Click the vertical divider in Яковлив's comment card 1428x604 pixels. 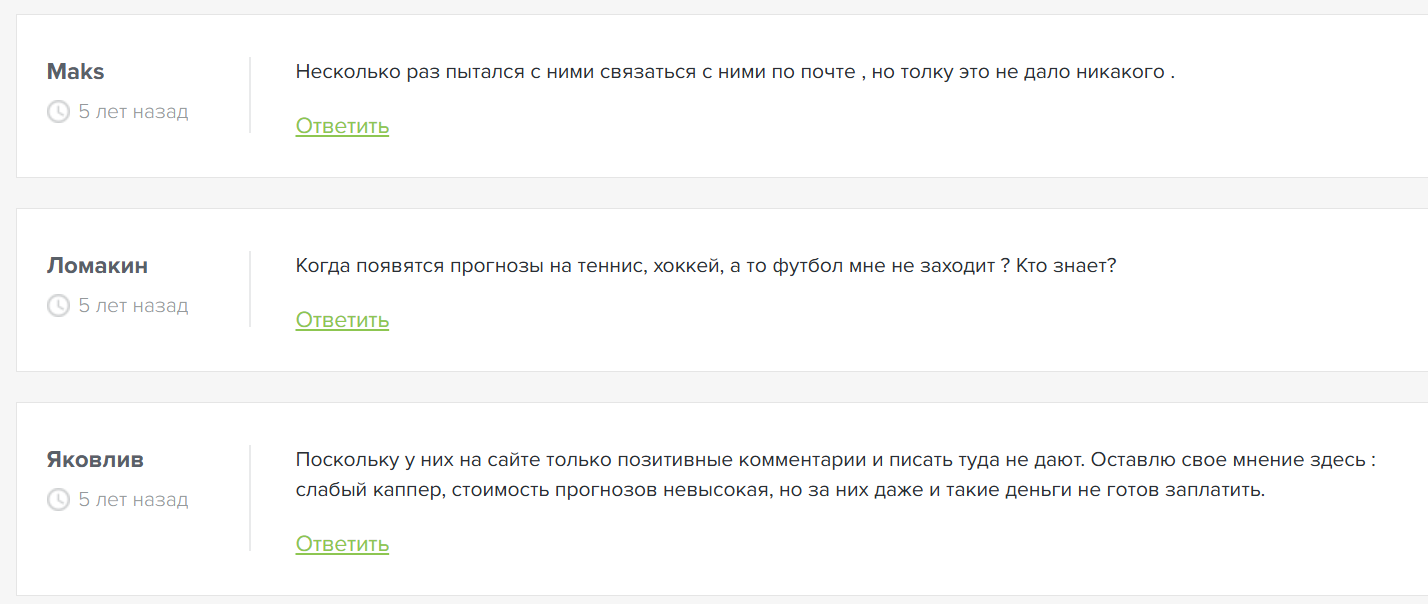coord(250,498)
